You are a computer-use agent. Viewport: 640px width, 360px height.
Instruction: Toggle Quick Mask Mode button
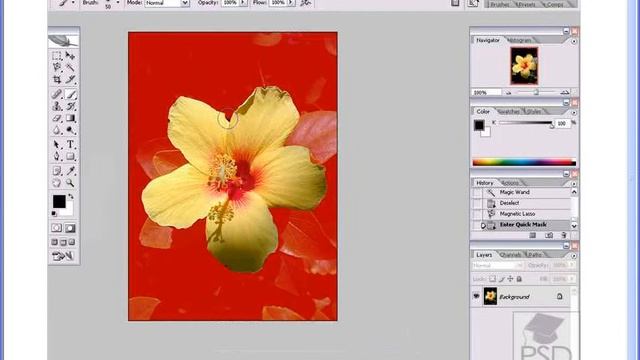(70, 228)
